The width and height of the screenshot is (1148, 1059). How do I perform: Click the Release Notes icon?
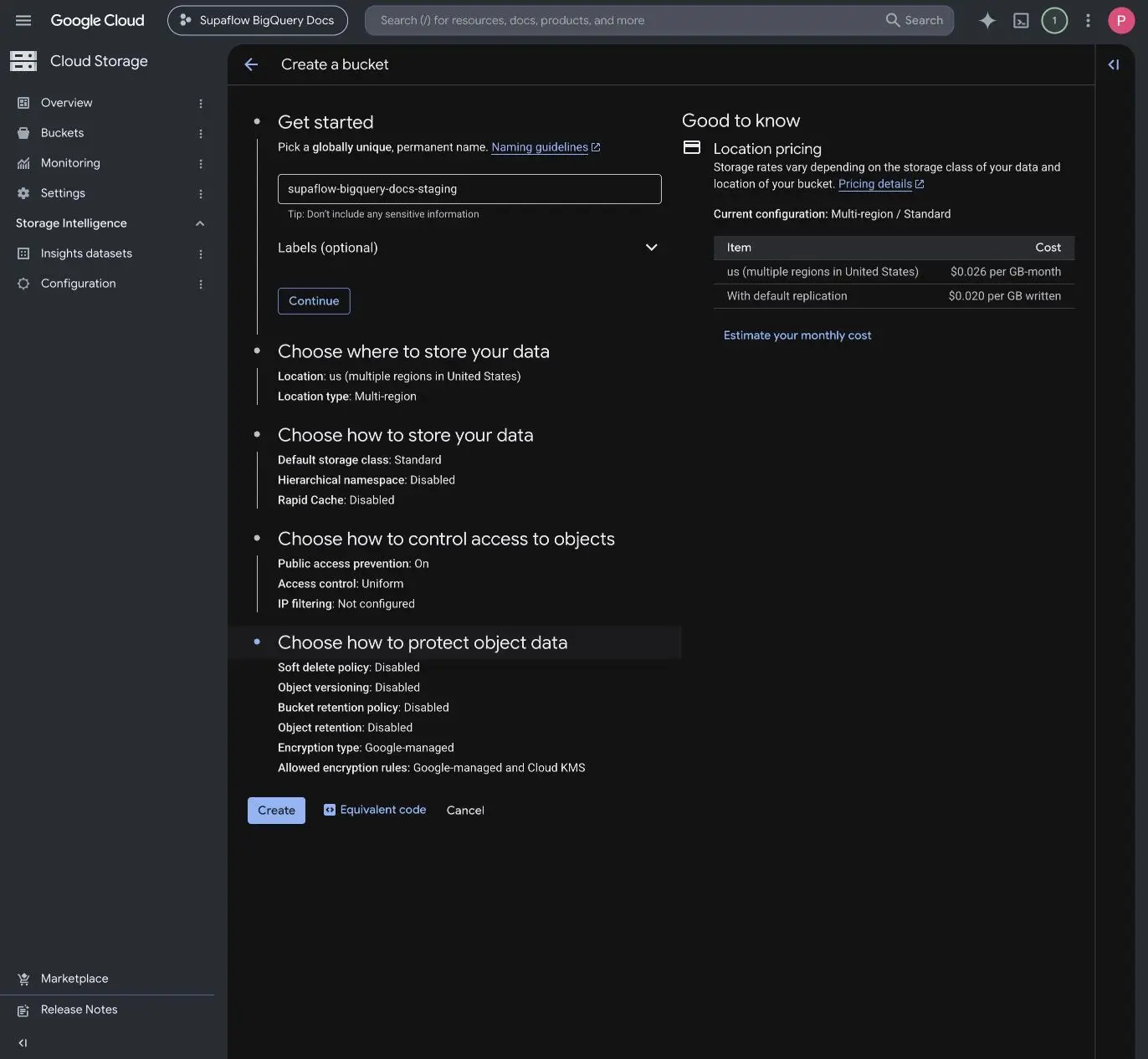click(23, 1010)
